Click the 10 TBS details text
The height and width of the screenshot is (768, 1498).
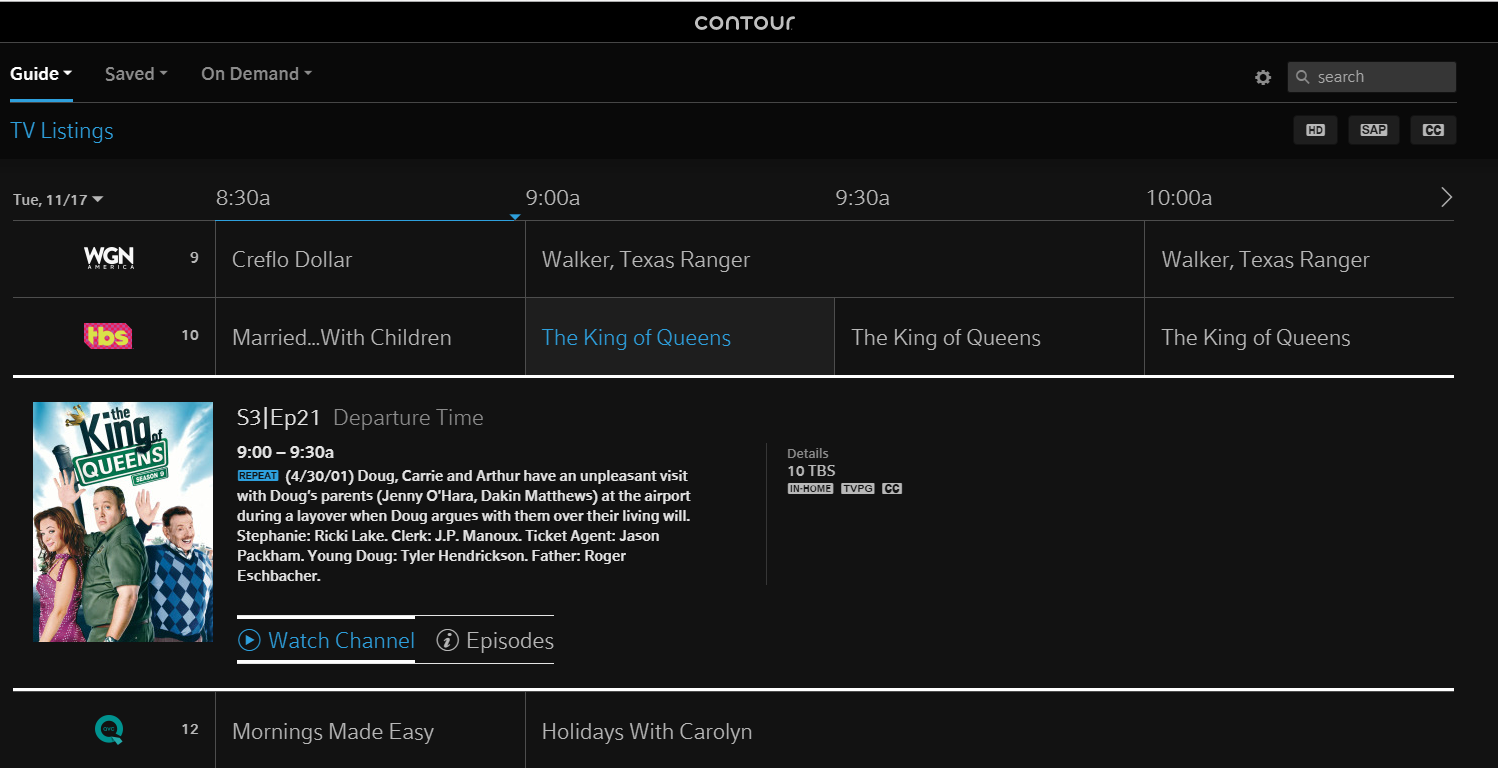click(811, 470)
